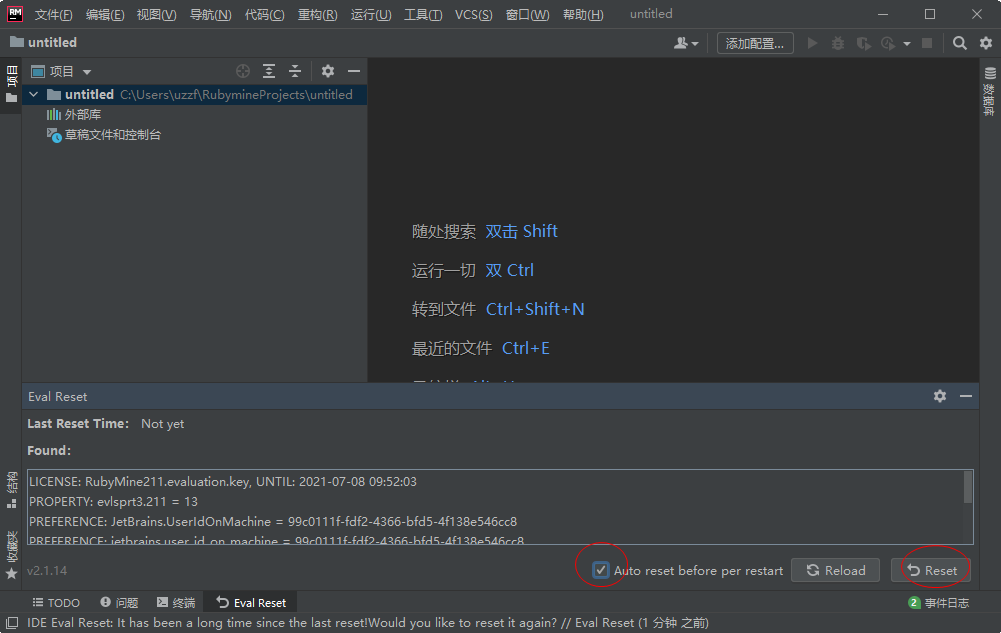Select the Eval Reset bottom tab
Viewport: 1001px width, 633px height.
(251, 602)
